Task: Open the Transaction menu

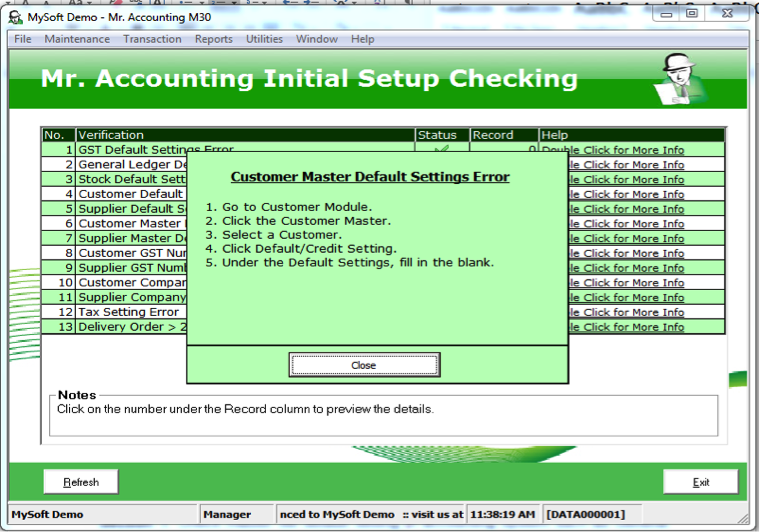Action: click(152, 39)
